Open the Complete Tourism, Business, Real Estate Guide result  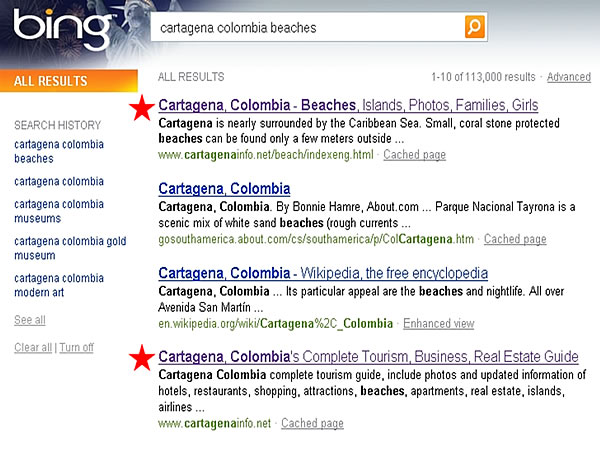coord(368,356)
